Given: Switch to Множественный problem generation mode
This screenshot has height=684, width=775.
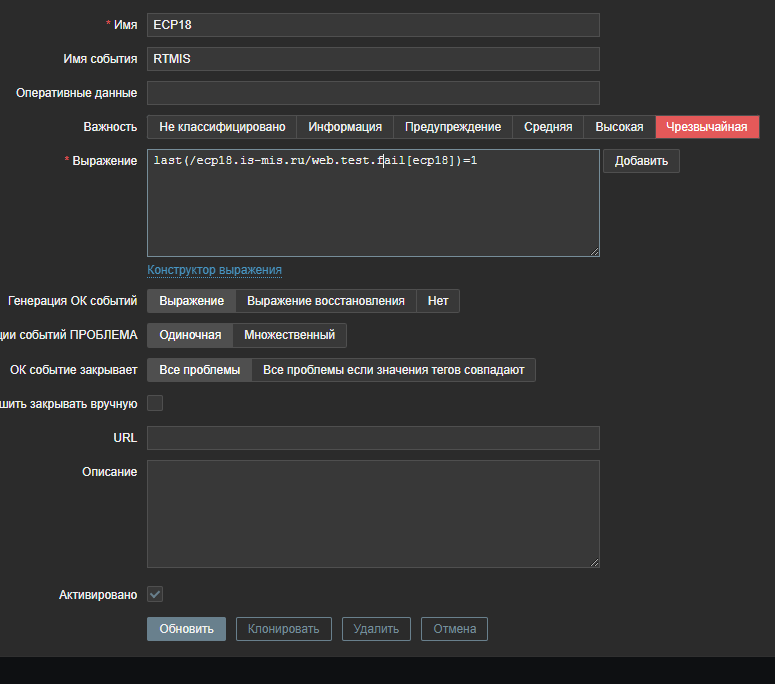Looking at the screenshot, I should (x=290, y=335).
